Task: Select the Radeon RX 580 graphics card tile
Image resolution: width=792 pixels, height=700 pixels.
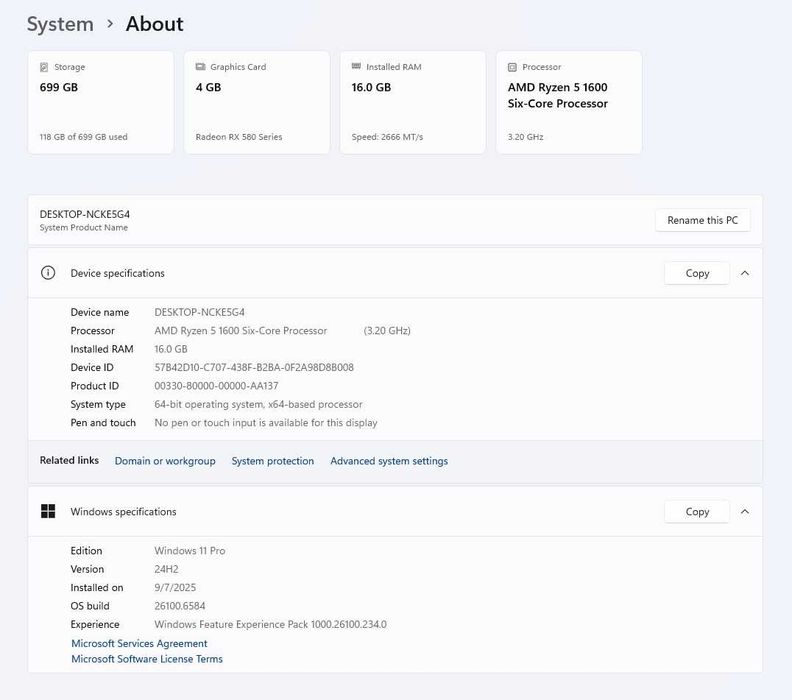Action: (x=257, y=103)
